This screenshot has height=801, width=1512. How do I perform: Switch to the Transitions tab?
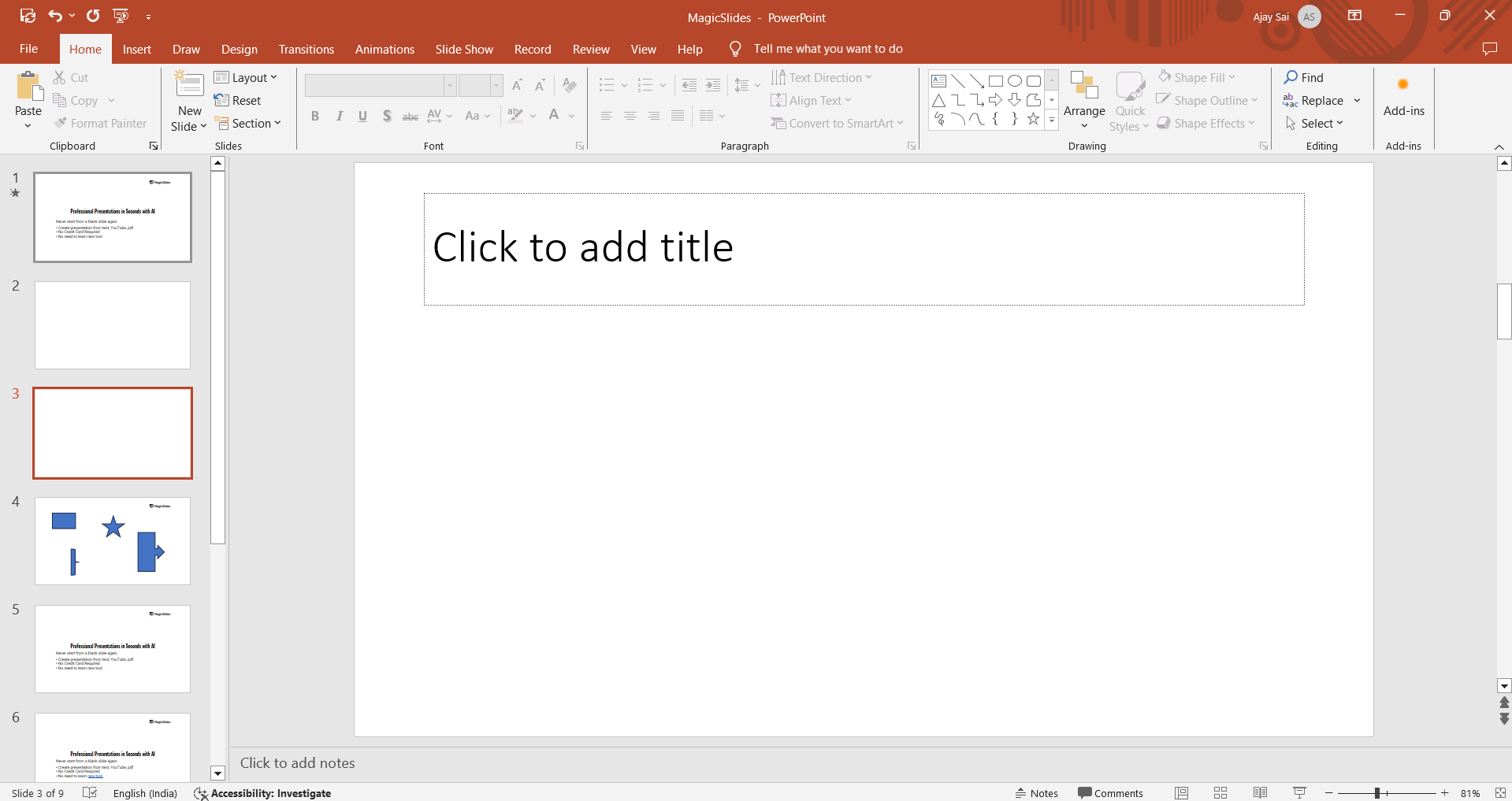coord(306,49)
